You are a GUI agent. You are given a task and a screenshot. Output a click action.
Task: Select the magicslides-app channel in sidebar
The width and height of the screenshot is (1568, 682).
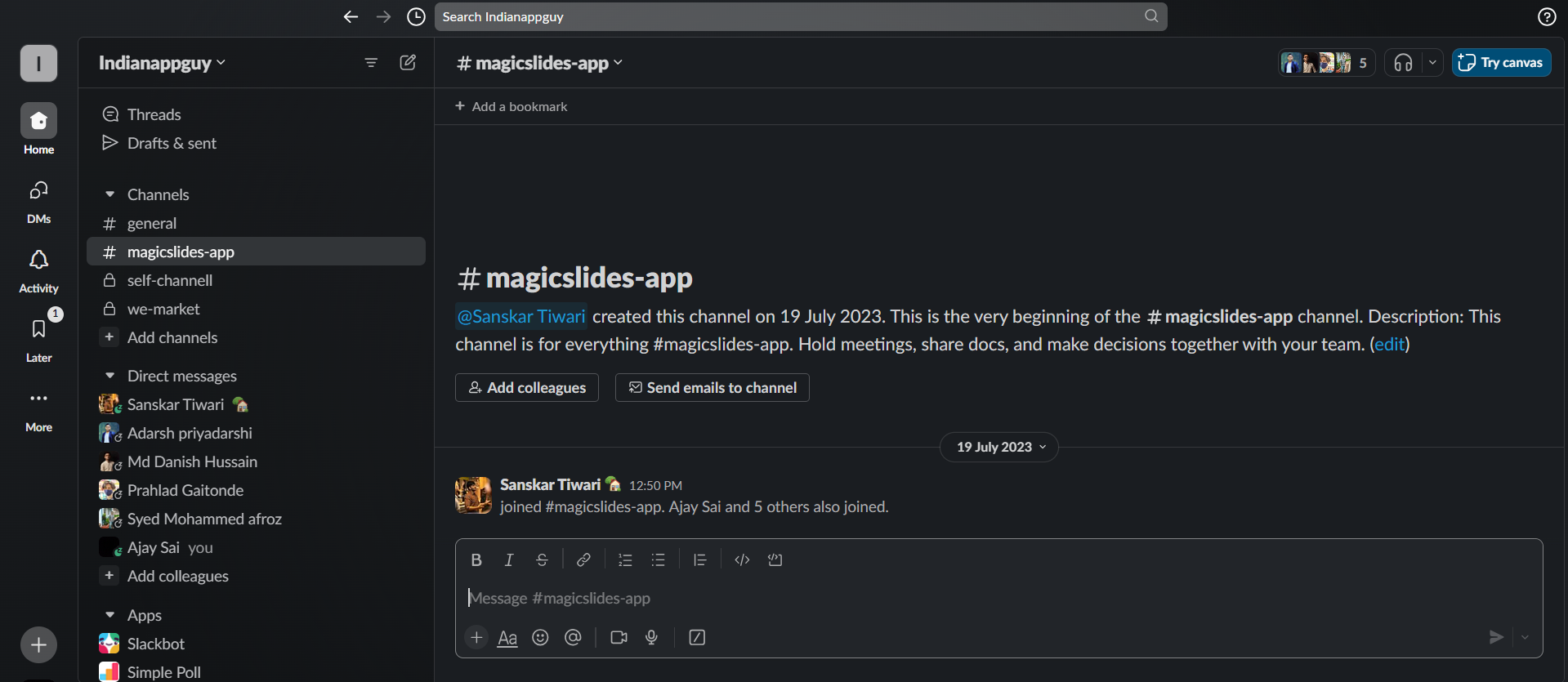point(256,252)
